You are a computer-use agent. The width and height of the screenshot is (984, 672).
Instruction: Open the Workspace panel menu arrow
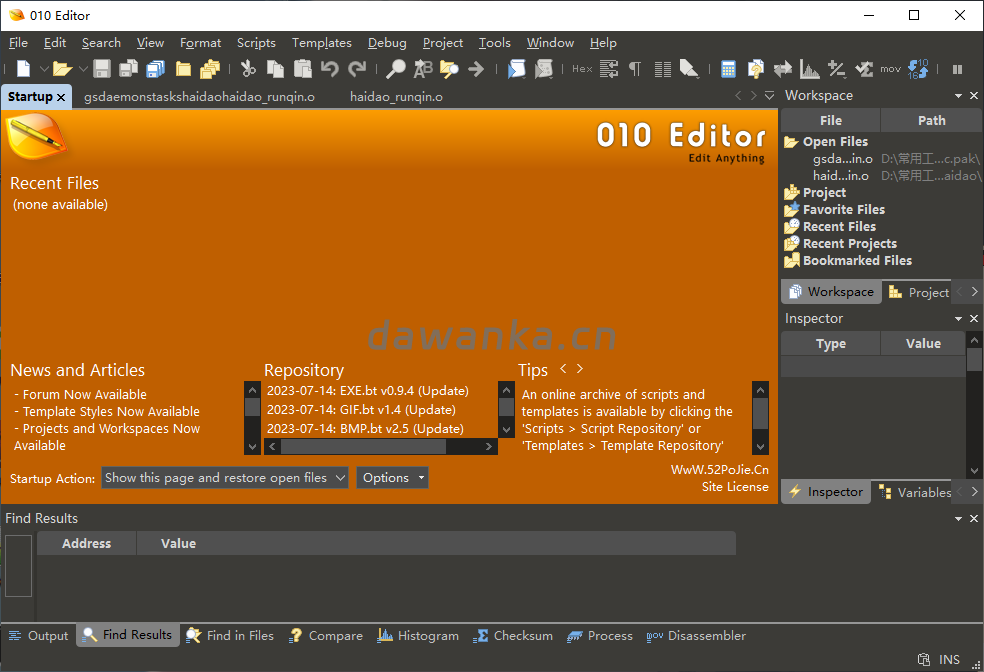click(958, 96)
